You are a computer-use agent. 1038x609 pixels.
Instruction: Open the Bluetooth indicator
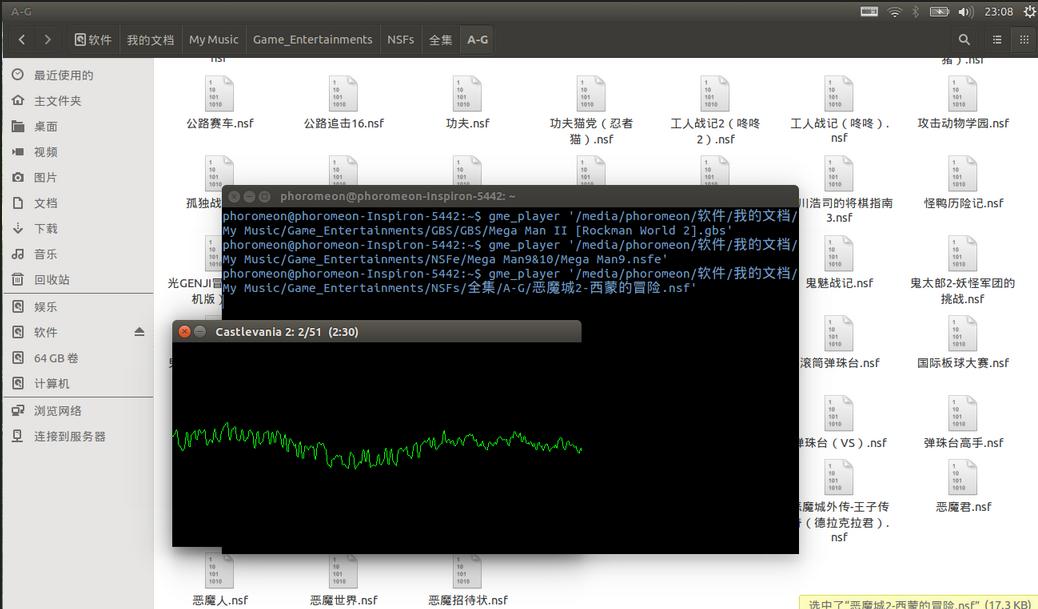916,11
